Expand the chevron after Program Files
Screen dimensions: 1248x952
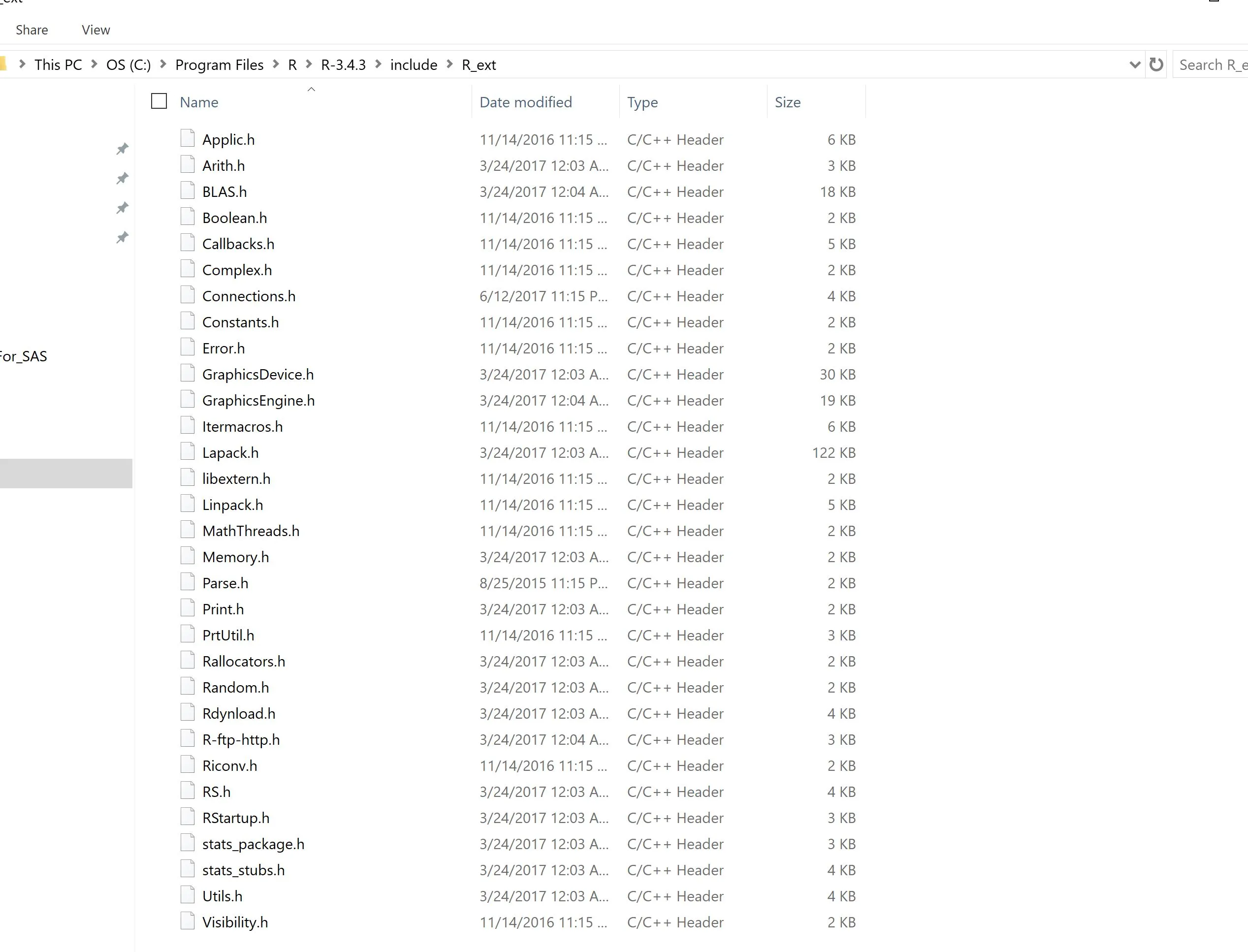[276, 64]
